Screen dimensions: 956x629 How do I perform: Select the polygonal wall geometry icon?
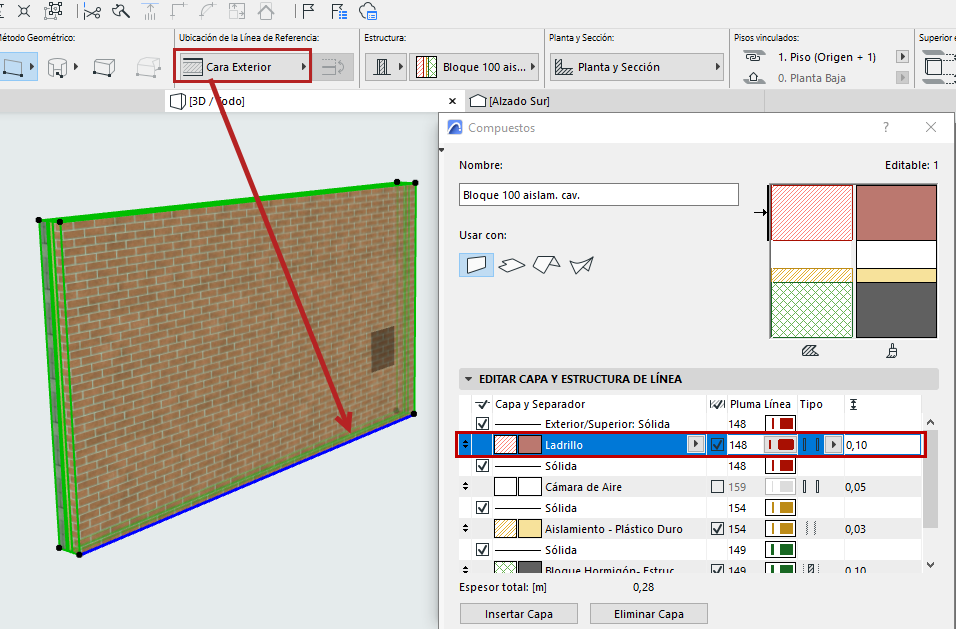(148, 66)
